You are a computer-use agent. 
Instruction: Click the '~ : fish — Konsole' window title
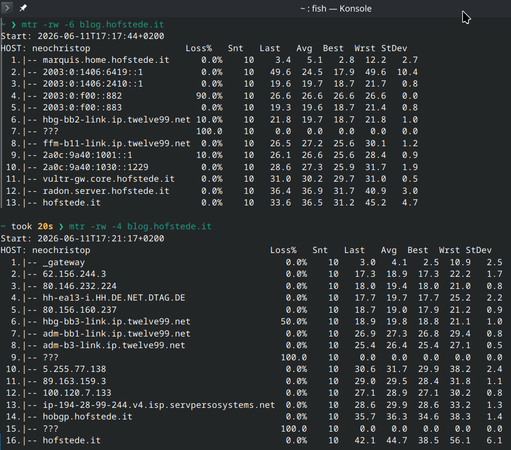[x=336, y=9]
